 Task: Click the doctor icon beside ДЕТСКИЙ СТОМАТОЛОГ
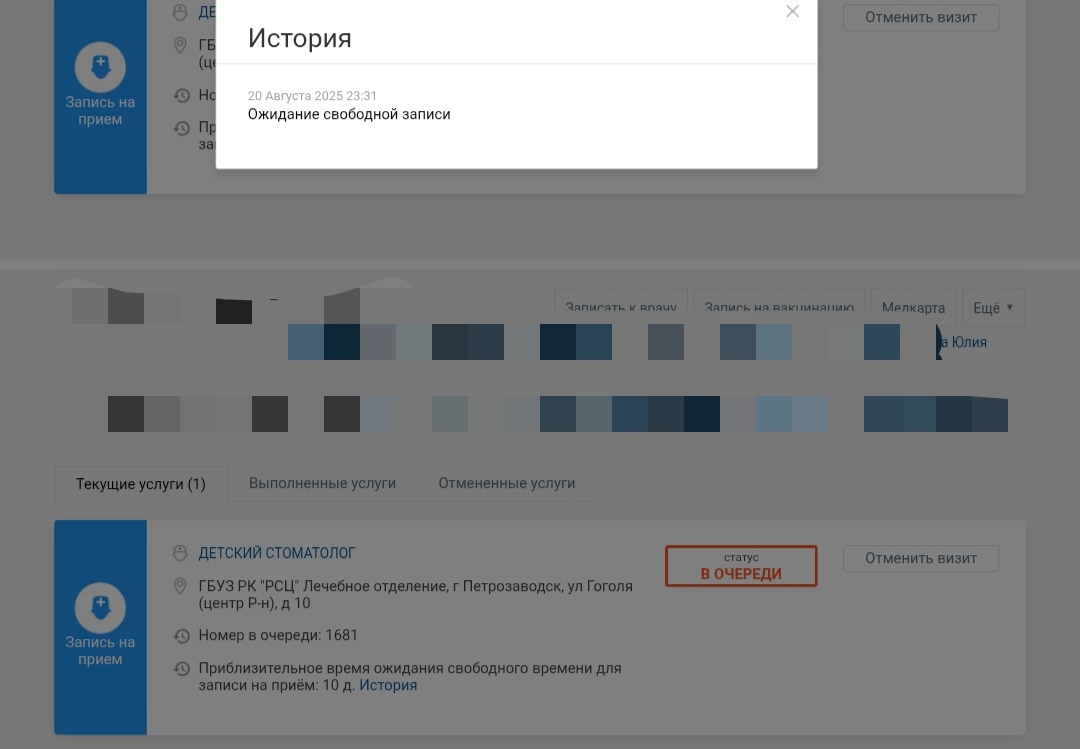click(x=181, y=553)
